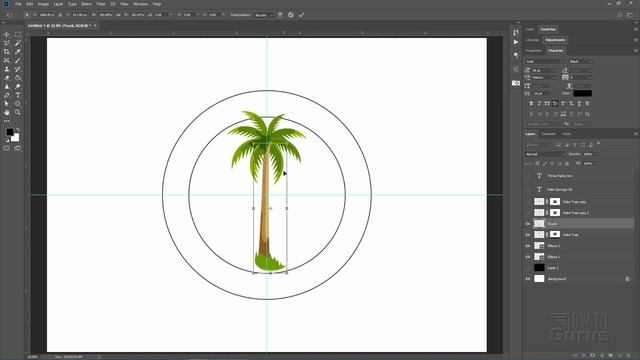The width and height of the screenshot is (640, 360).
Task: Open the History panel icon
Action: pos(516,32)
